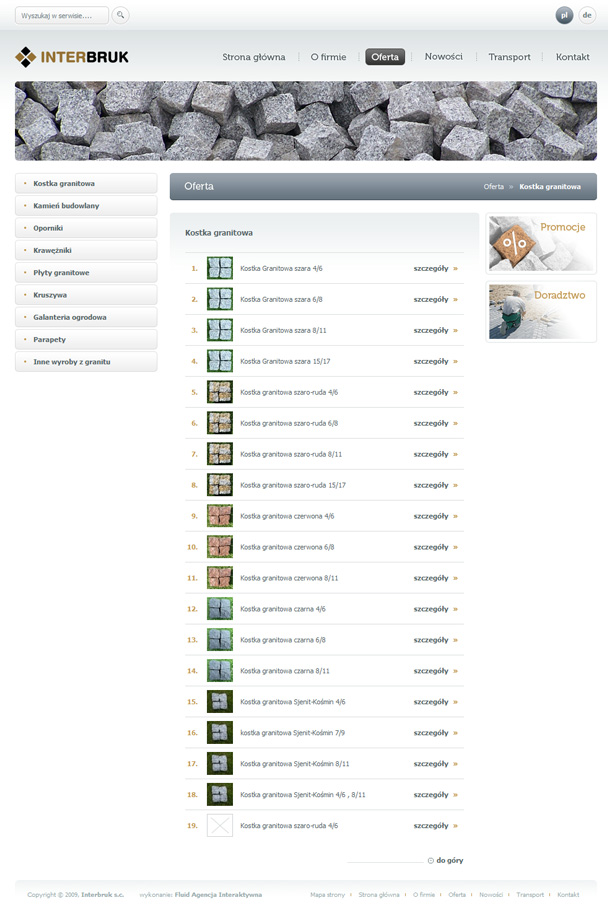The image size is (608, 924).
Task: Switch language to Polish (pl)
Action: [564, 15]
